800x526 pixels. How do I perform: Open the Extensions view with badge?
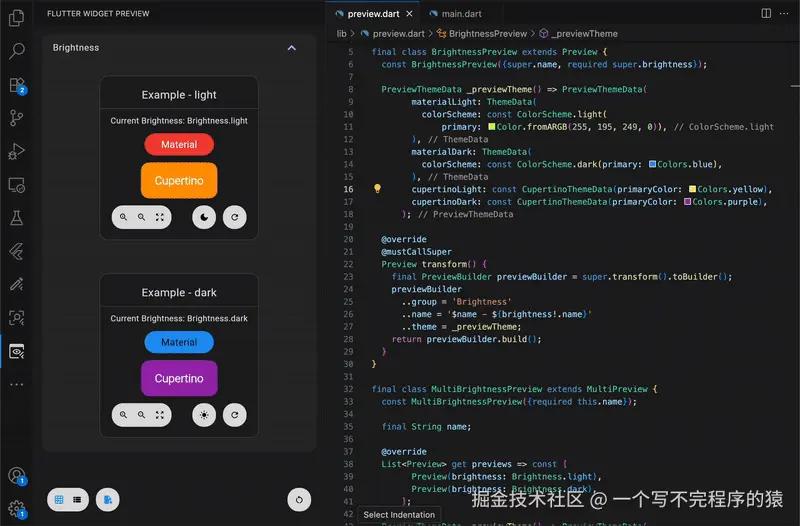point(16,85)
